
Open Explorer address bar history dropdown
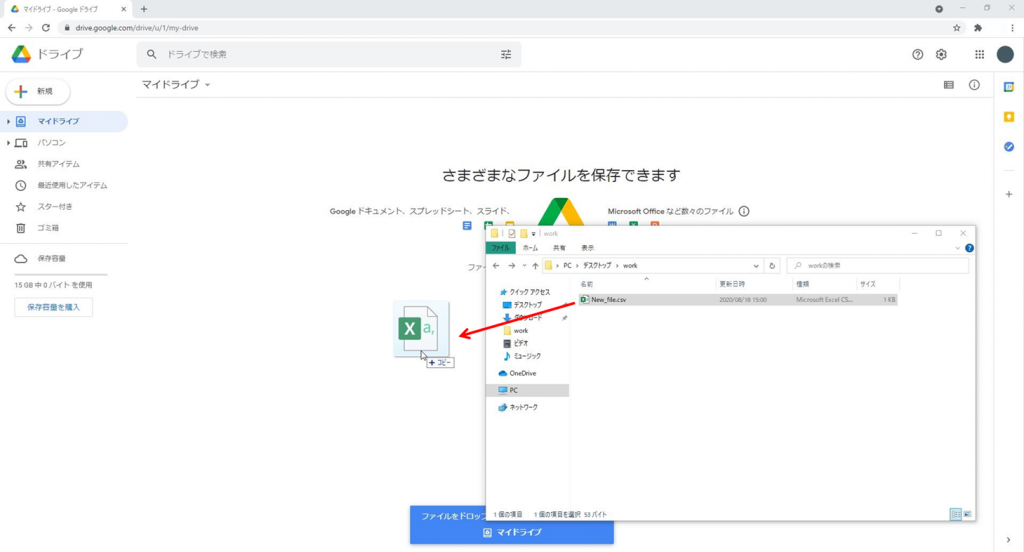coord(756,266)
